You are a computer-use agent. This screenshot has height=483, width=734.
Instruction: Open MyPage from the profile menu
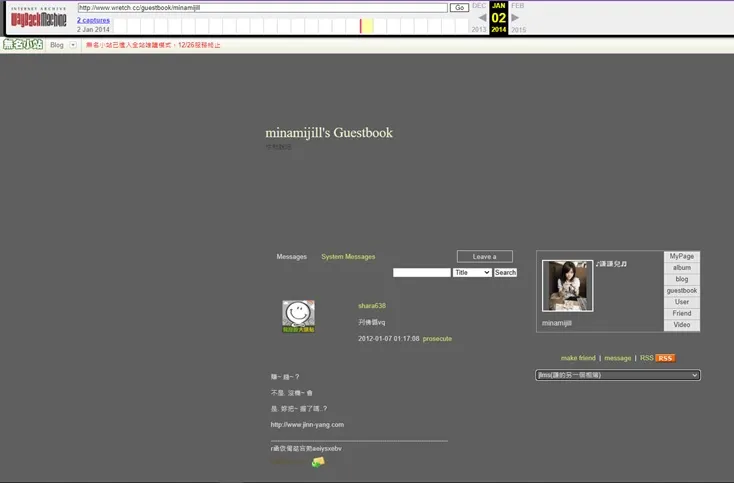[682, 256]
